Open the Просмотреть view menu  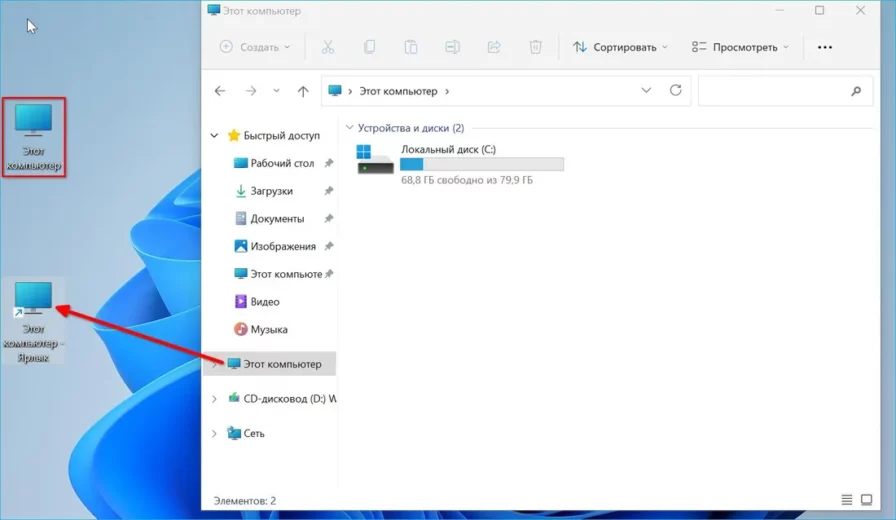click(x=740, y=47)
